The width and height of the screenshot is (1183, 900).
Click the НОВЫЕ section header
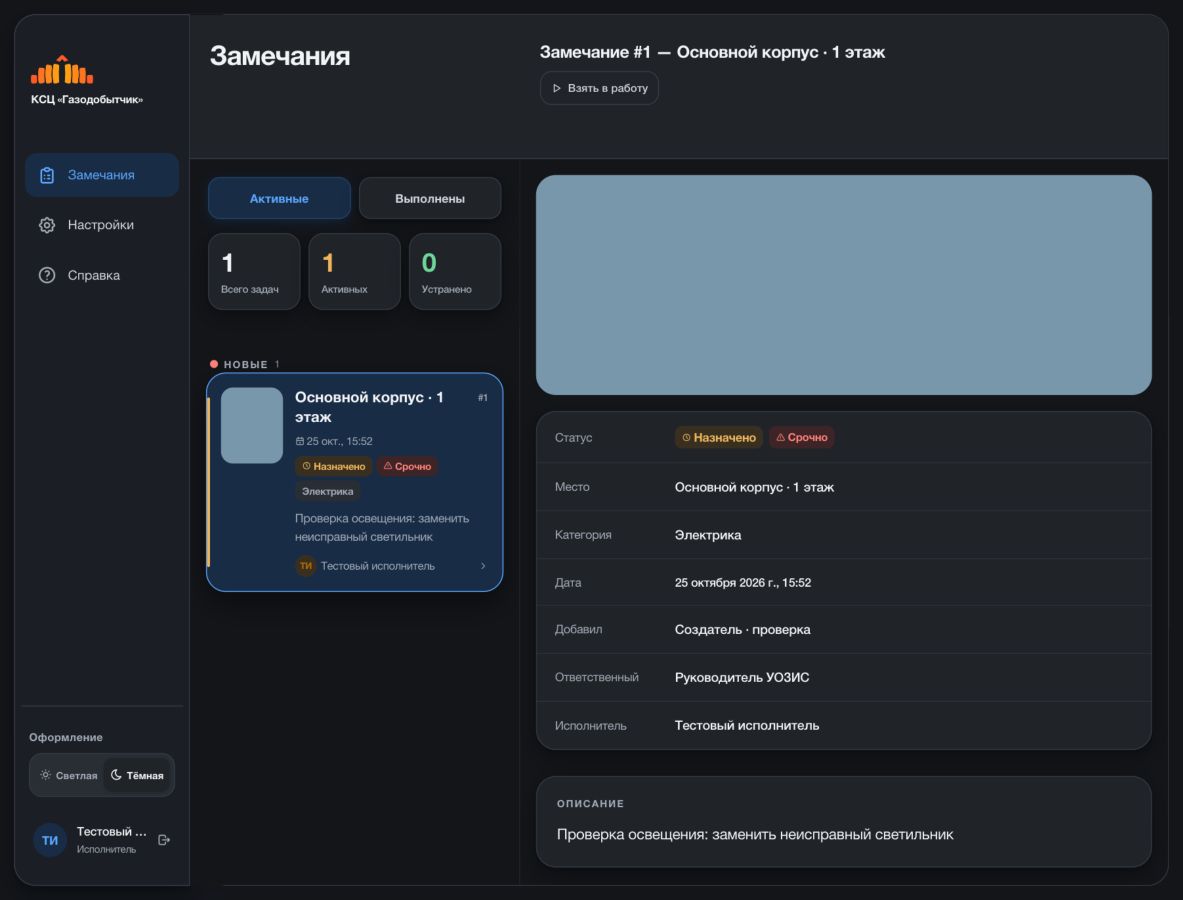click(246, 364)
